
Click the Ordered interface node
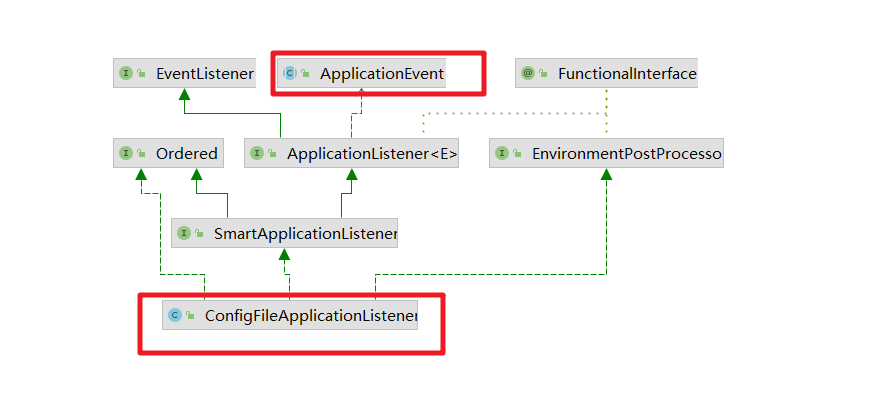click(169, 153)
